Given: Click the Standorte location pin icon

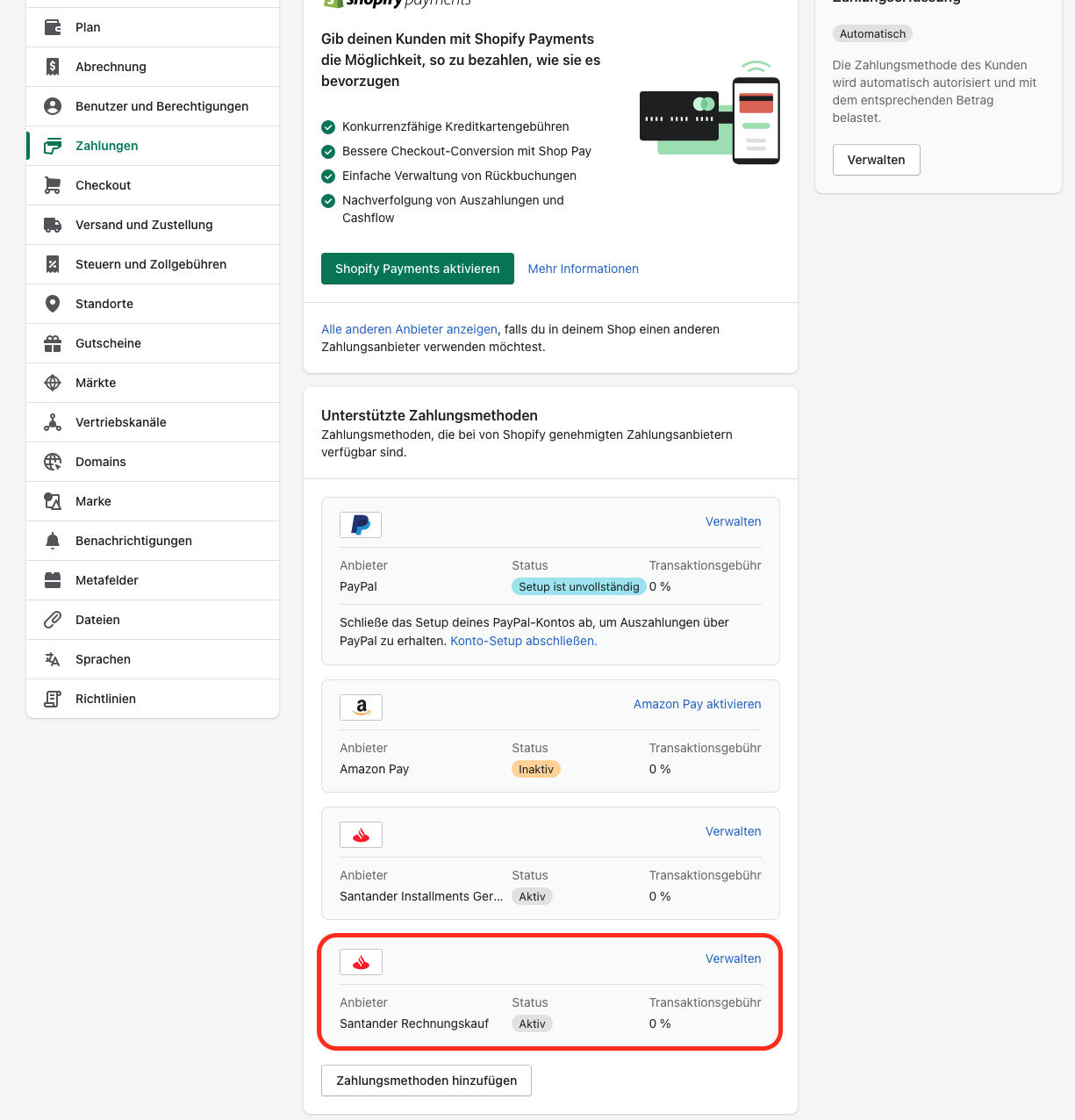Looking at the screenshot, I should click(53, 304).
